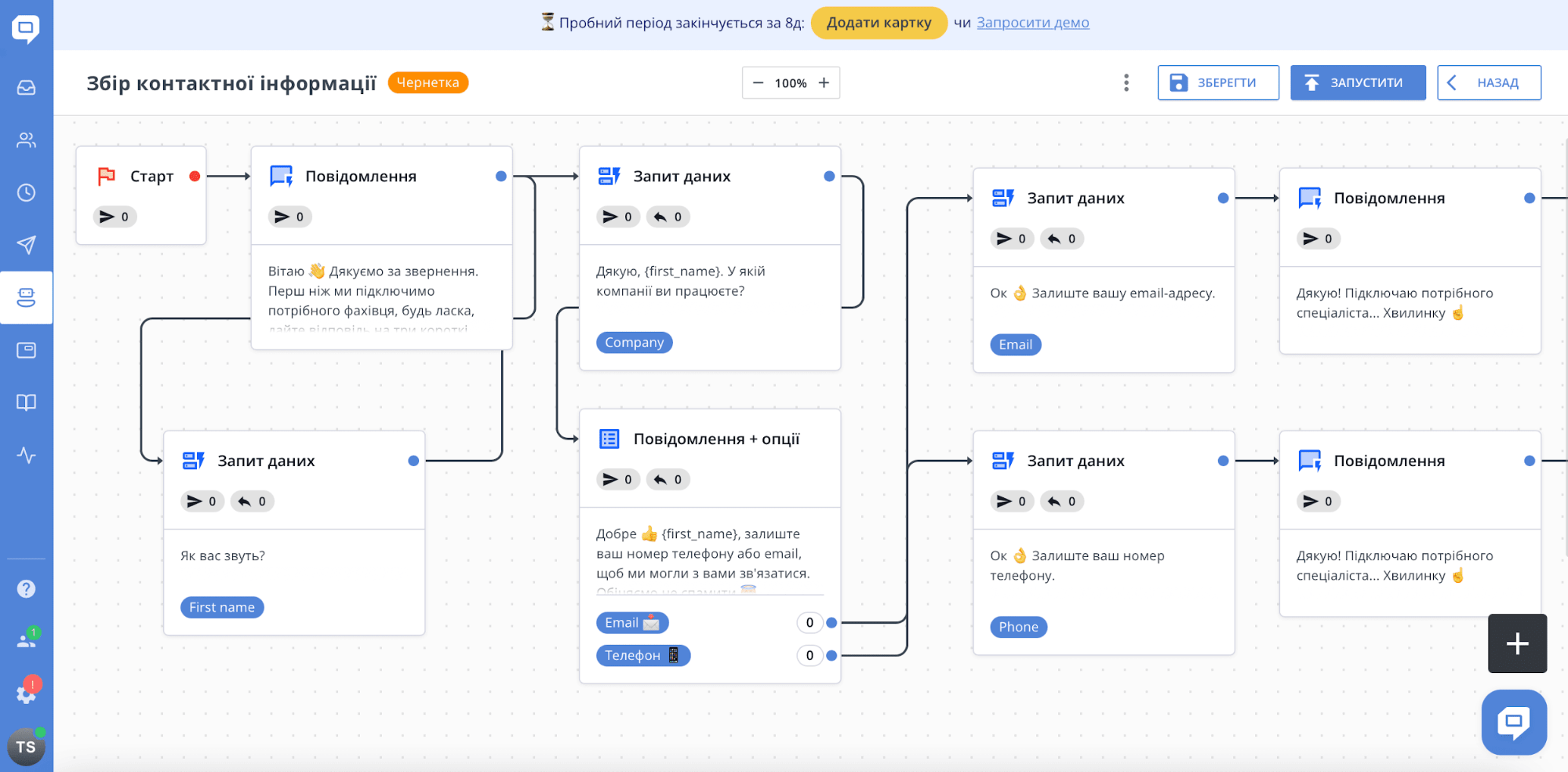Click the Чернетка draft status badge
Screen dimensions: 1568x772
pyautogui.click(x=428, y=82)
